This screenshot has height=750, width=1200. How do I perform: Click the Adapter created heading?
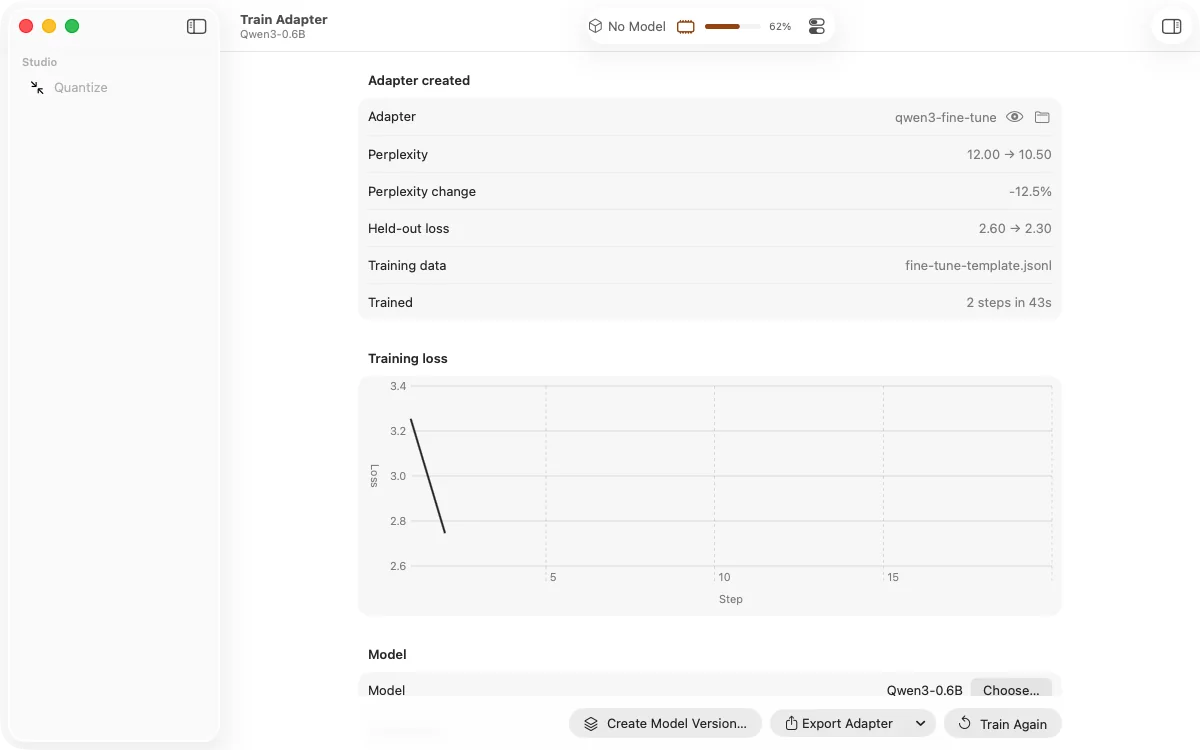(x=419, y=81)
